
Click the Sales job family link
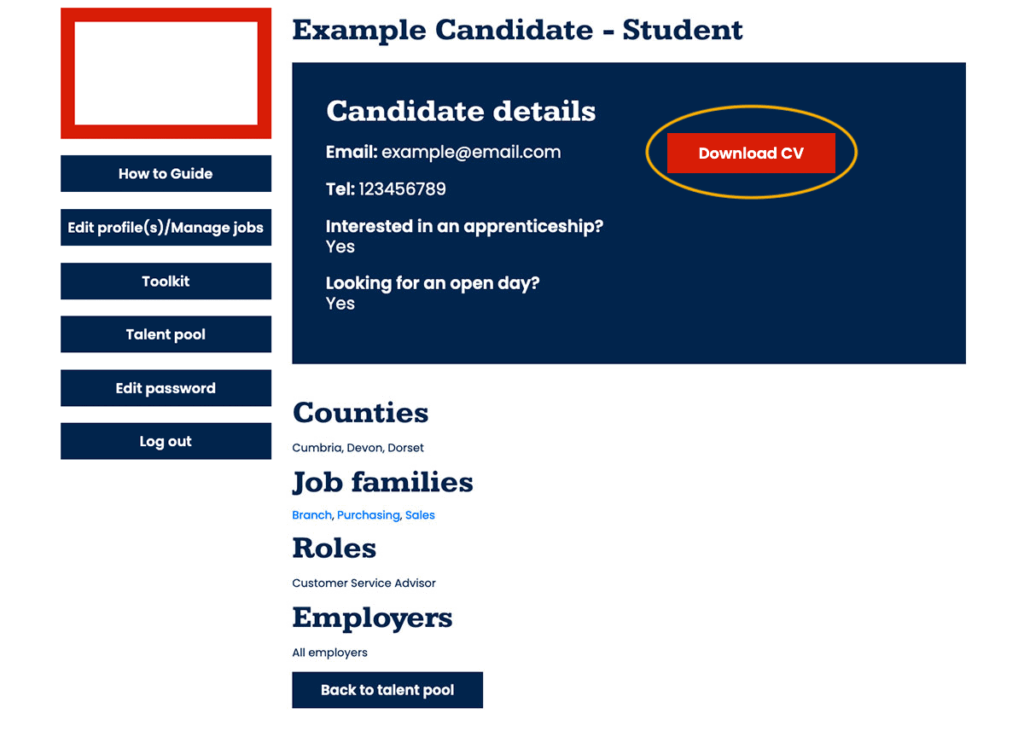pyautogui.click(x=420, y=516)
